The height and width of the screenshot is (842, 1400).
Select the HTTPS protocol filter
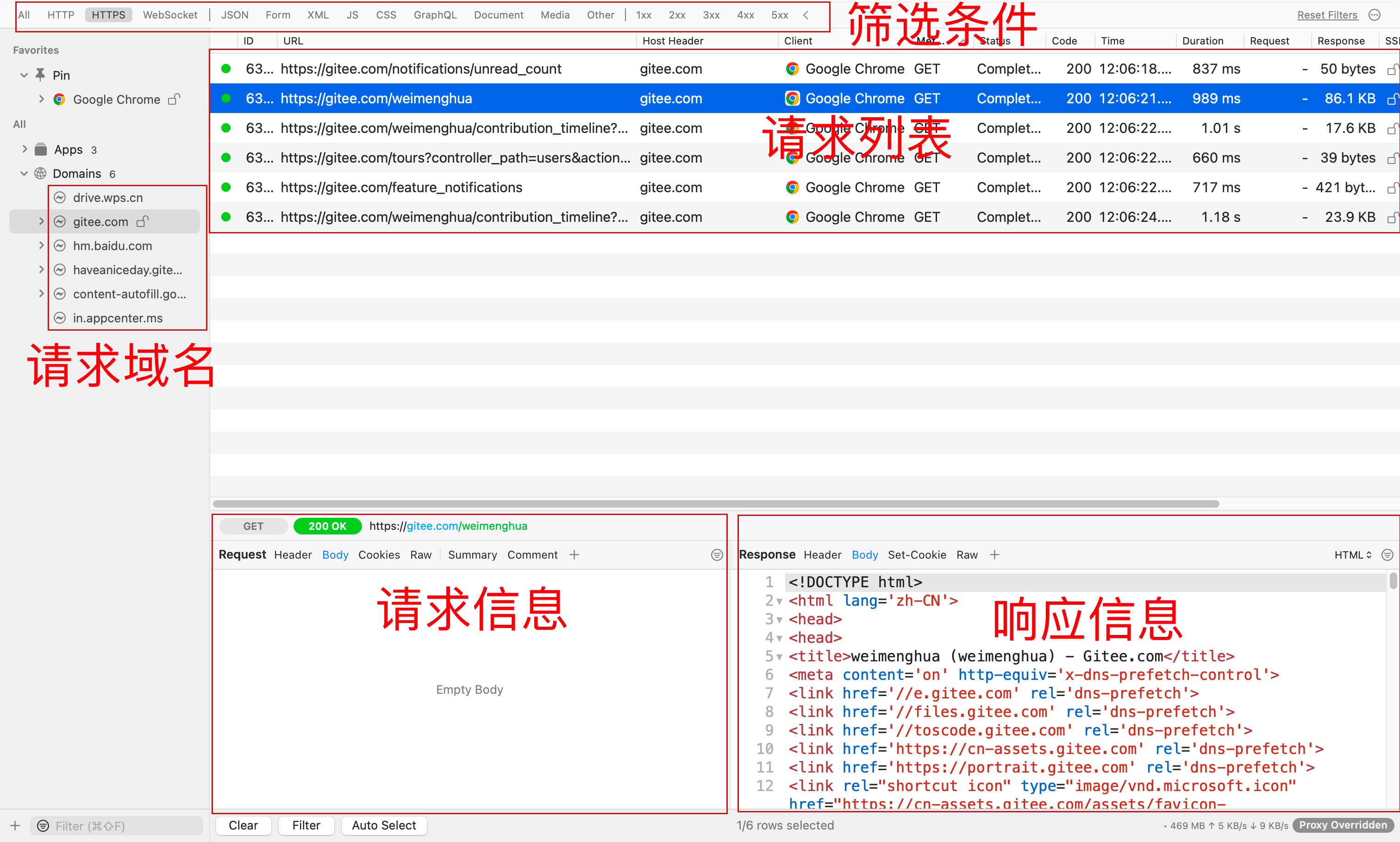[x=108, y=15]
